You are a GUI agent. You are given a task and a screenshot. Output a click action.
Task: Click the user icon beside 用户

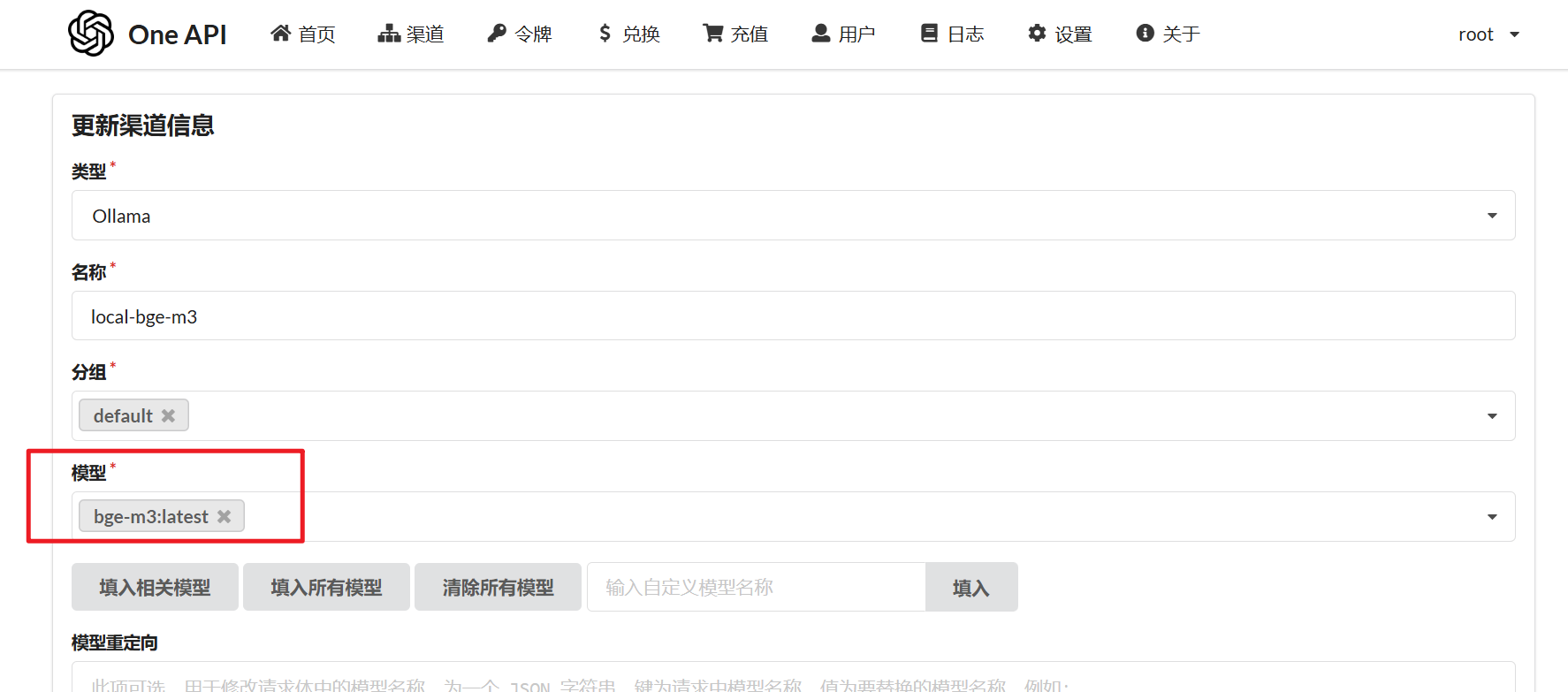pyautogui.click(x=821, y=34)
